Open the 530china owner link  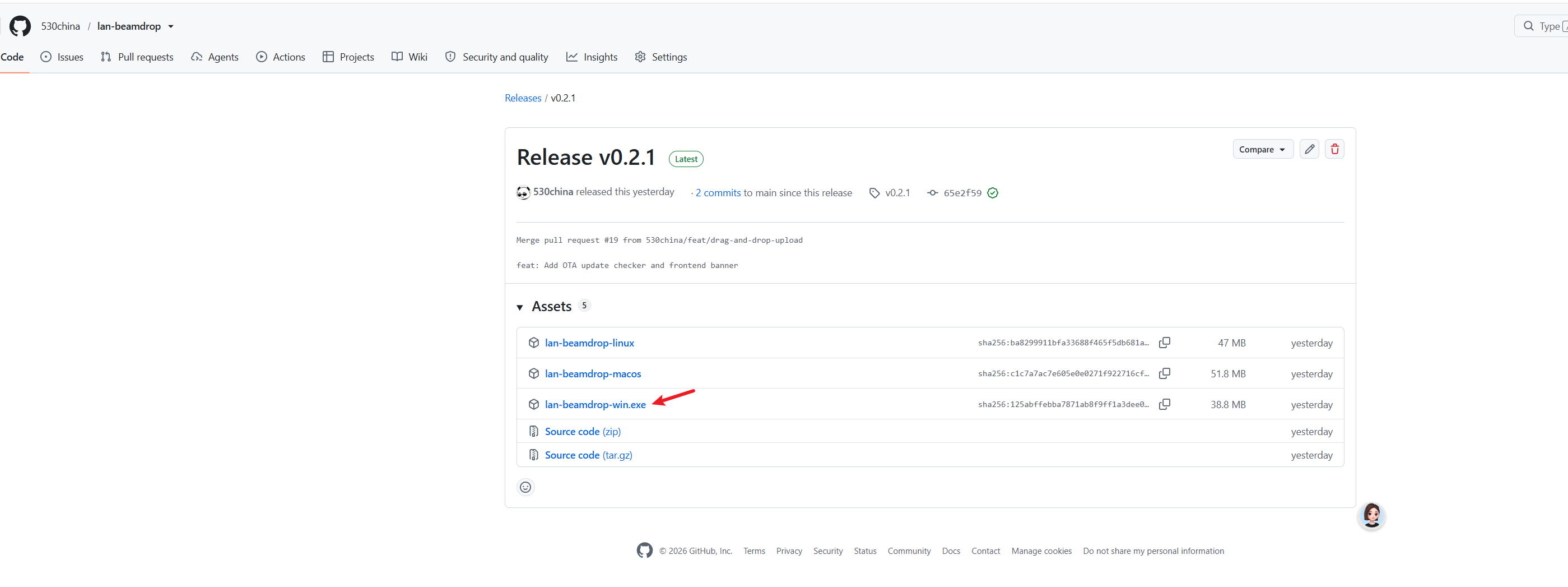61,26
